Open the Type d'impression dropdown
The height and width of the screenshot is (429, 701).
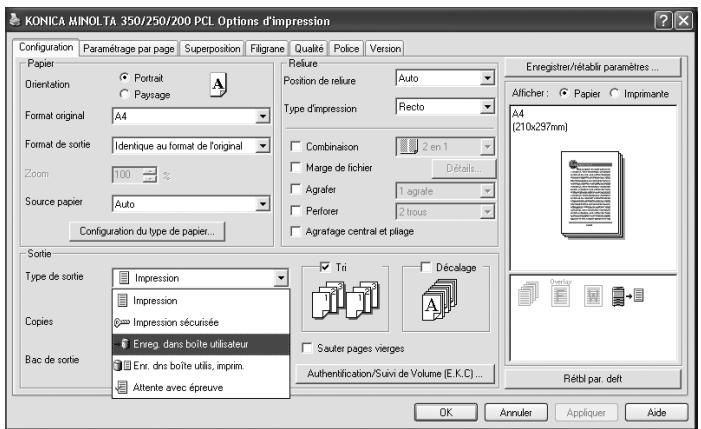[x=487, y=107]
